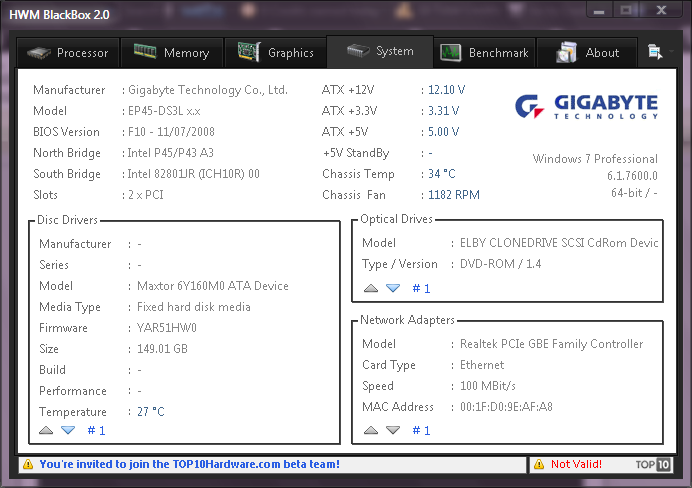This screenshot has height=488, width=692.
Task: Click the TOP10 logo in status bar
Action: [x=653, y=464]
